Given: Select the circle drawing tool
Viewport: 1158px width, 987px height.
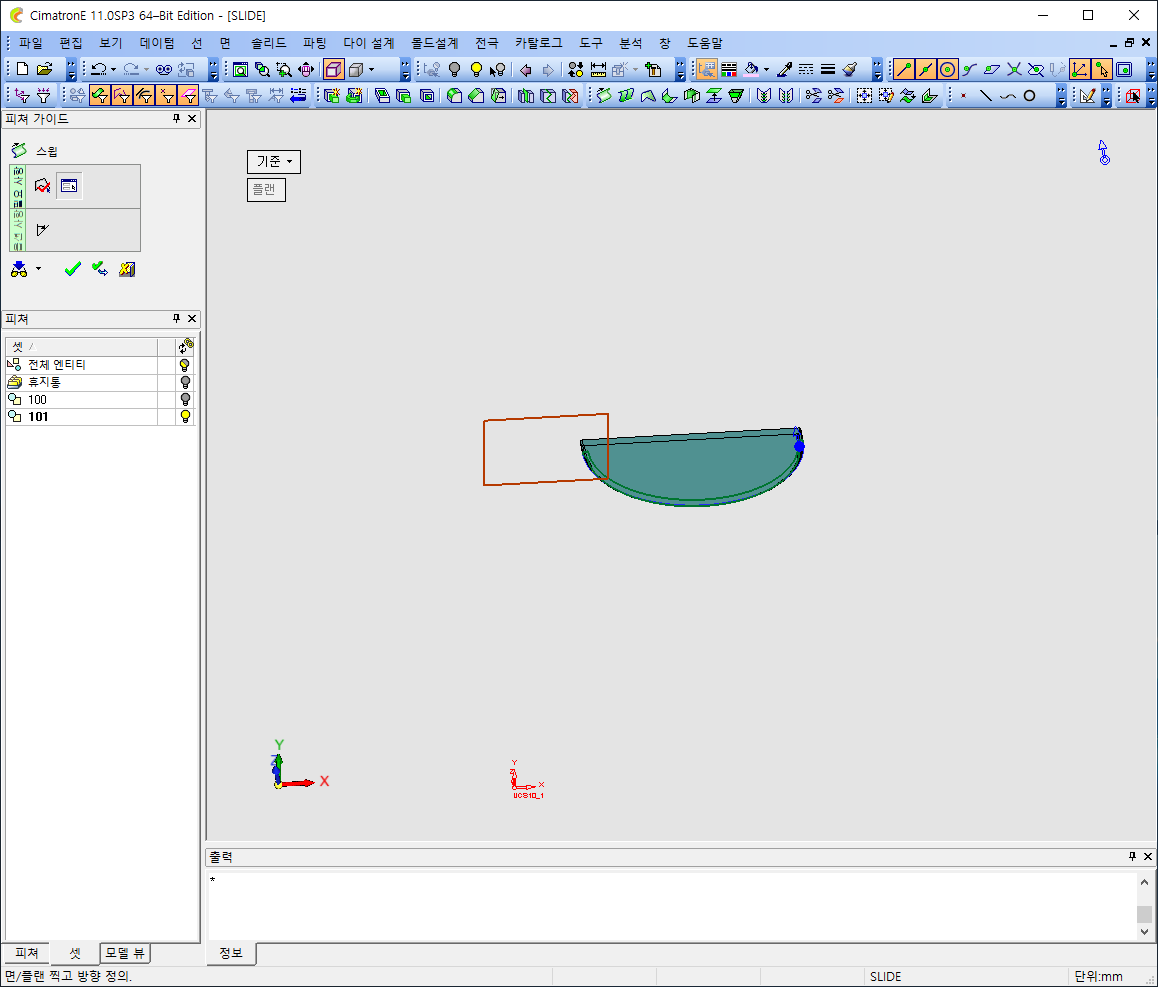Looking at the screenshot, I should click(x=1029, y=95).
